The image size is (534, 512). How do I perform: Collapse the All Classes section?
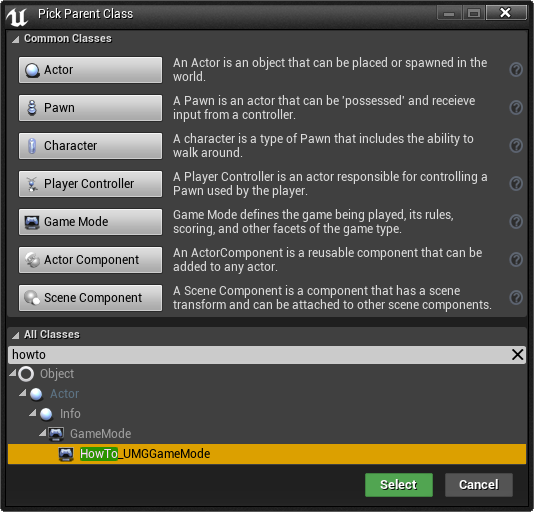point(16,336)
